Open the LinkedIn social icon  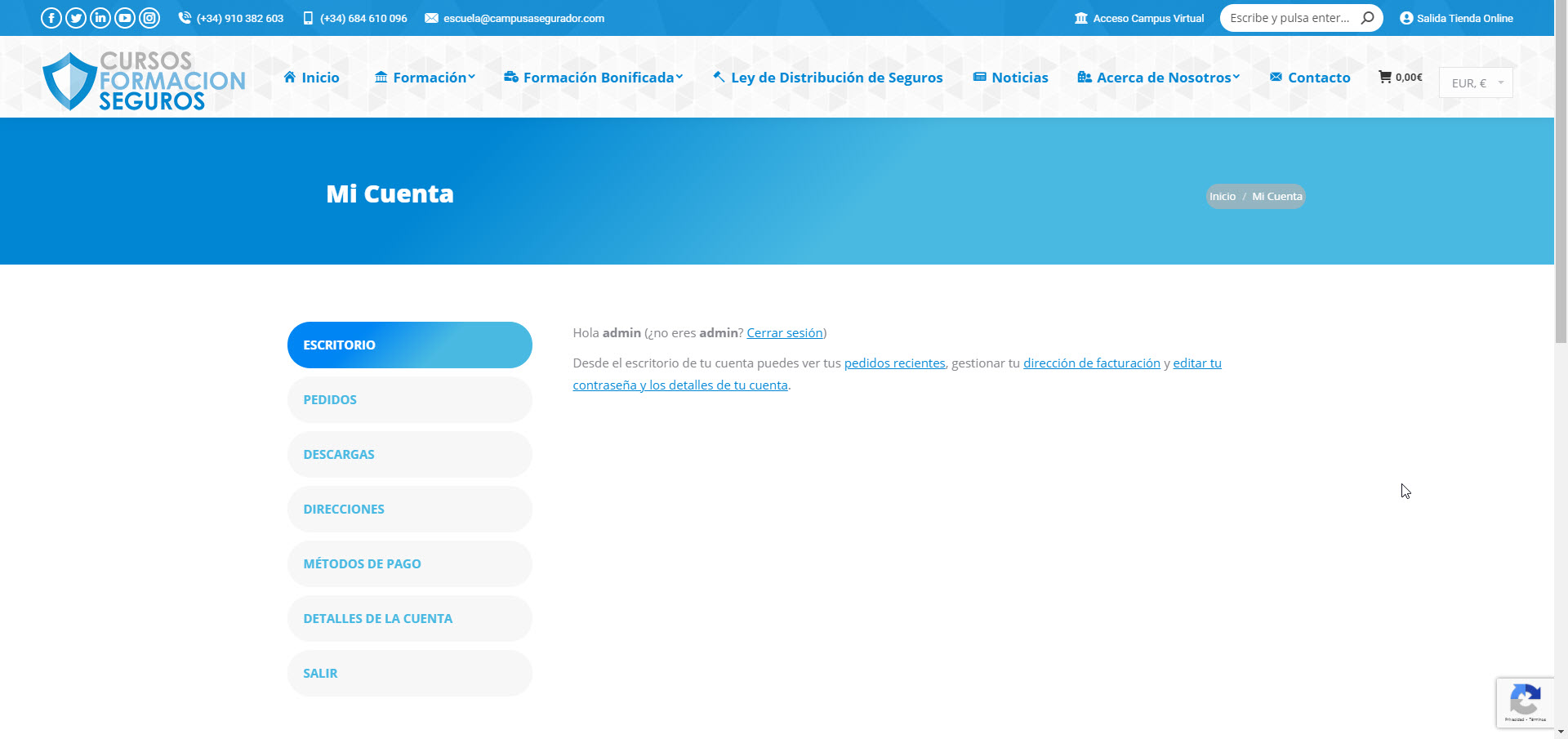tap(100, 18)
